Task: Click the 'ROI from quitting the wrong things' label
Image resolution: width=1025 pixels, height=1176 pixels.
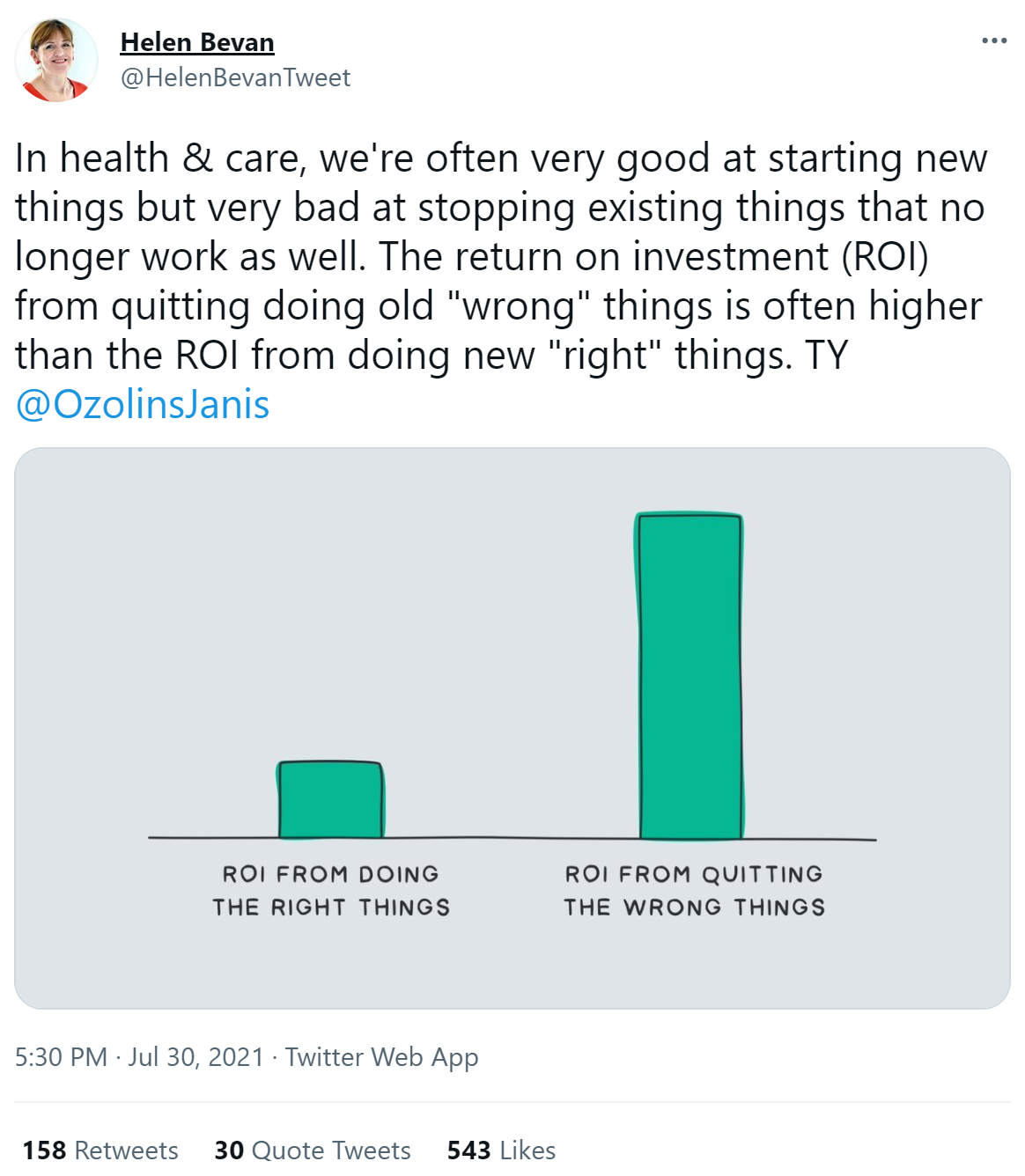Action: point(695,891)
